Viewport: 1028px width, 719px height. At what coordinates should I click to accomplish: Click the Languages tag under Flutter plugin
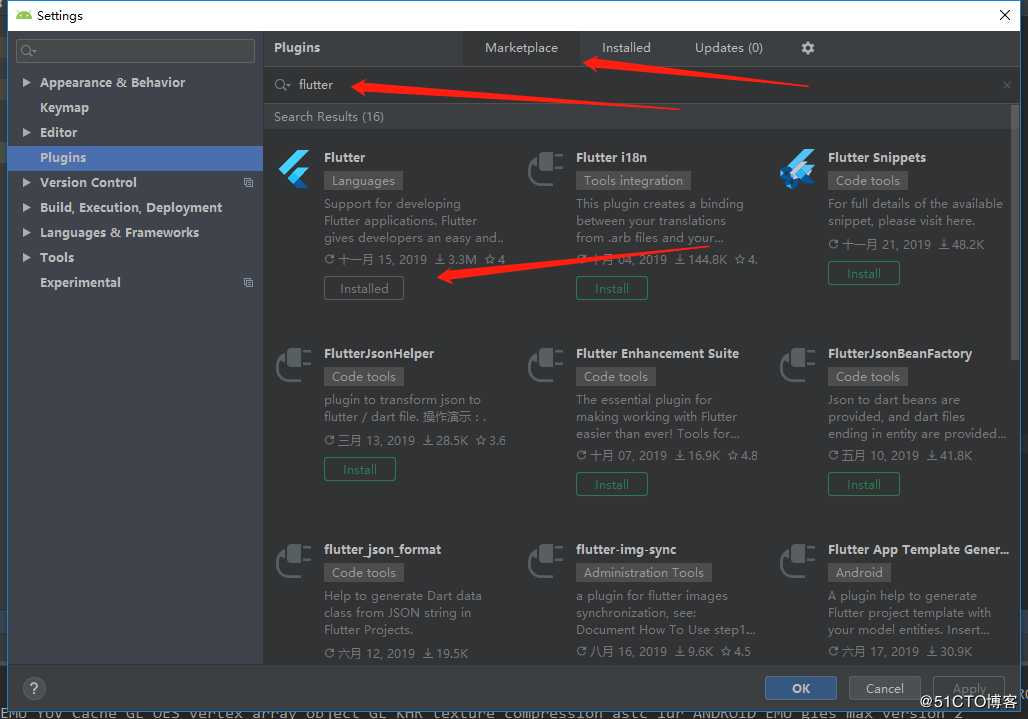click(363, 180)
